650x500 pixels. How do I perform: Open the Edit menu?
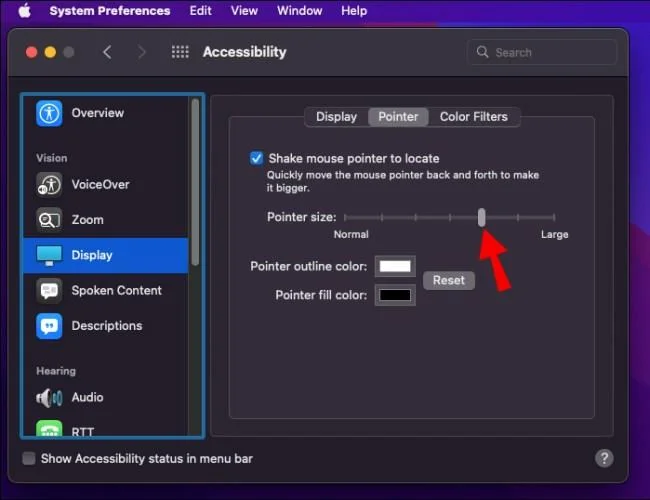(200, 10)
